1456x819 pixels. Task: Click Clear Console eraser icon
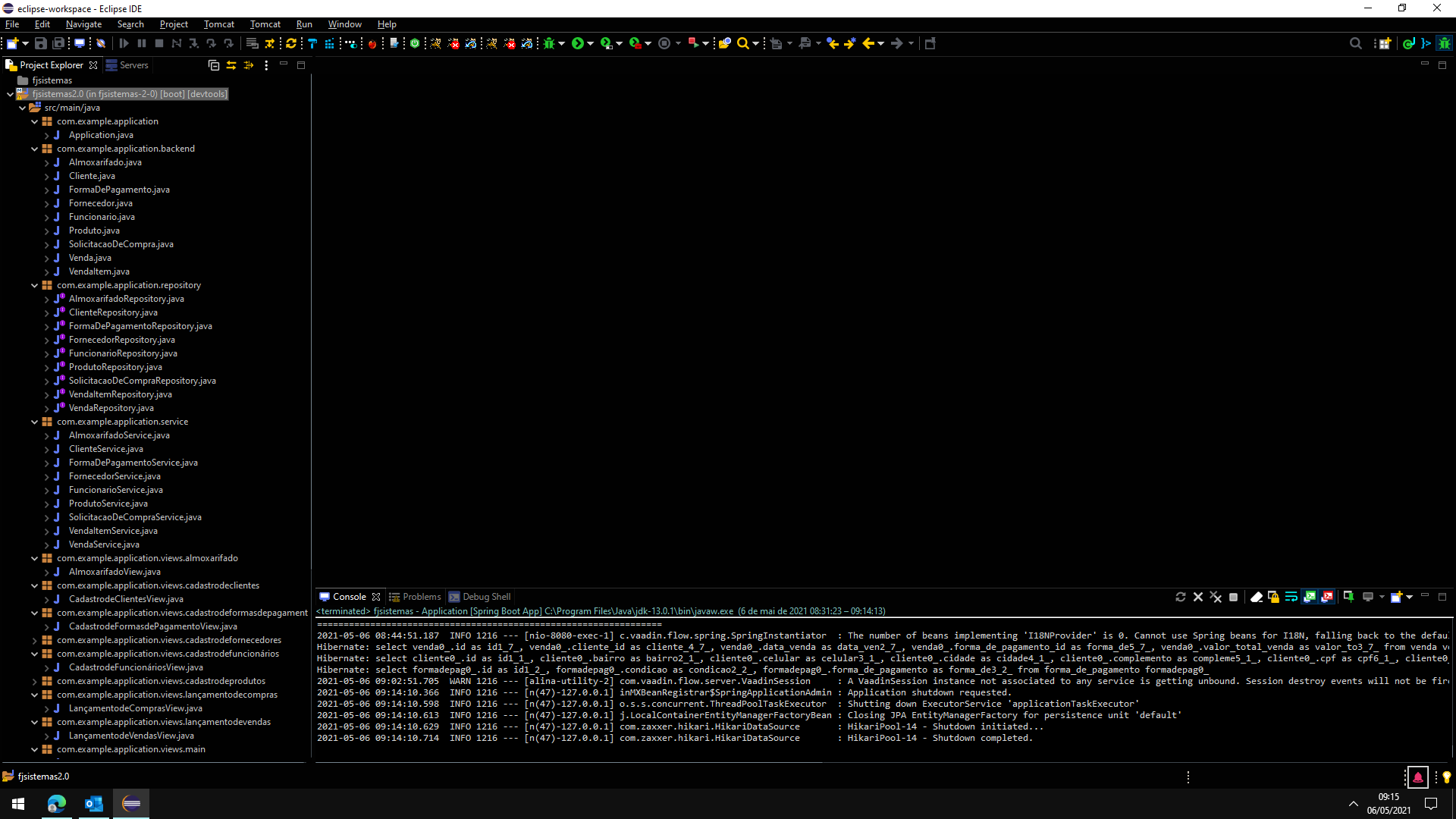pos(1256,597)
